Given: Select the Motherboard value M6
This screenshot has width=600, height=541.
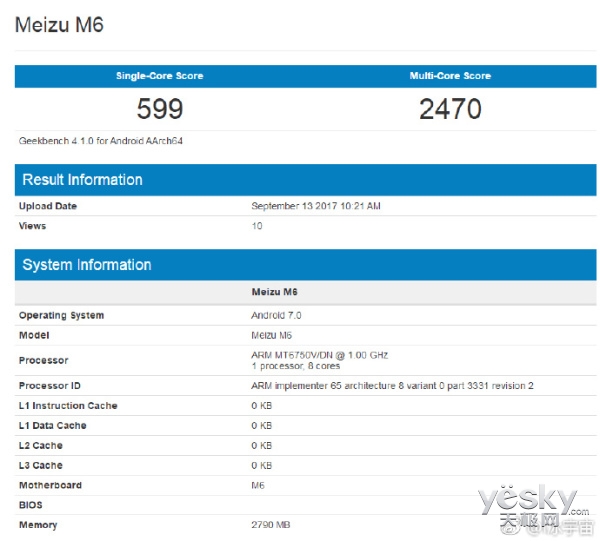Looking at the screenshot, I should point(258,485).
